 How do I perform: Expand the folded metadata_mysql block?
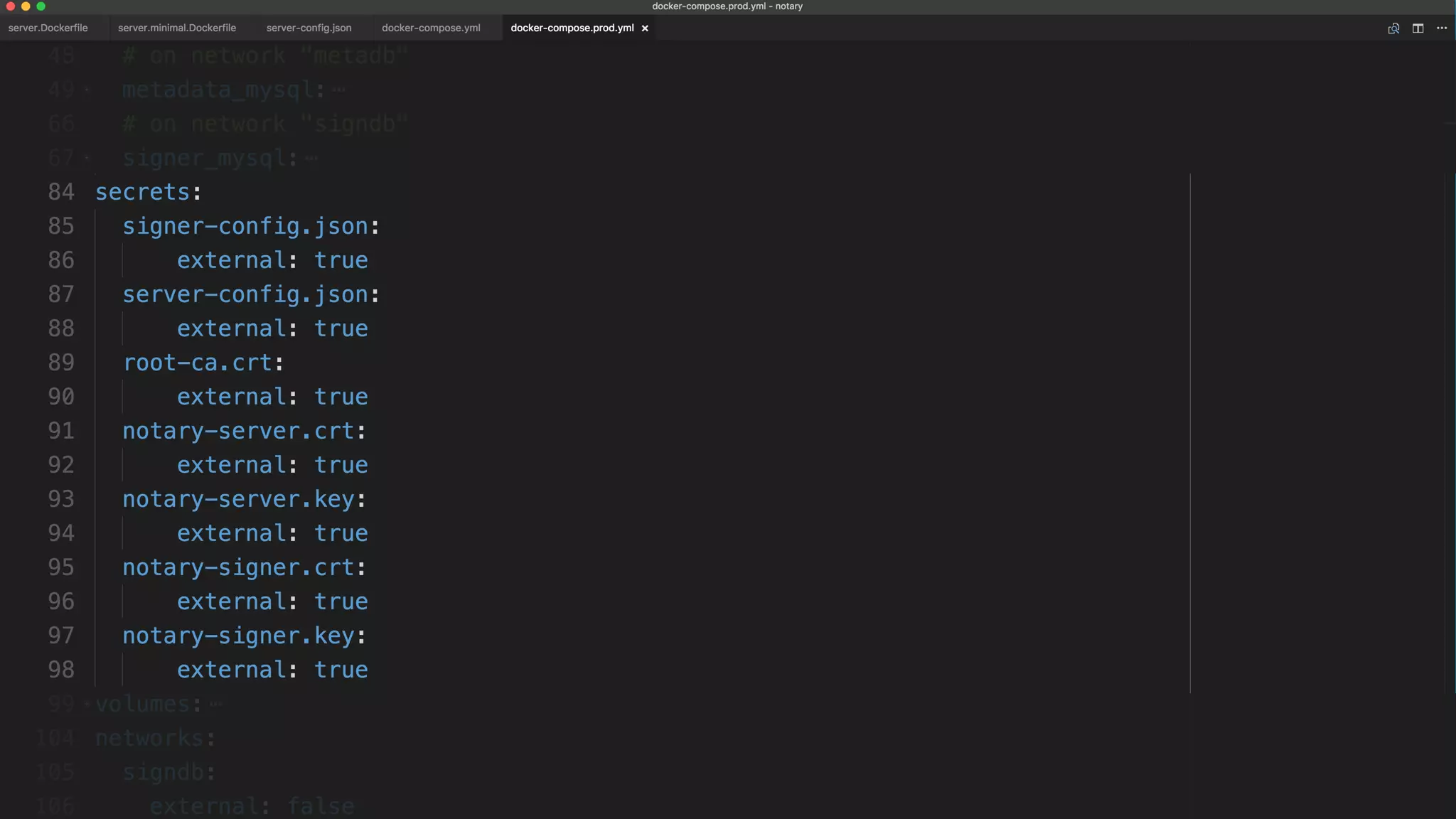point(87,90)
